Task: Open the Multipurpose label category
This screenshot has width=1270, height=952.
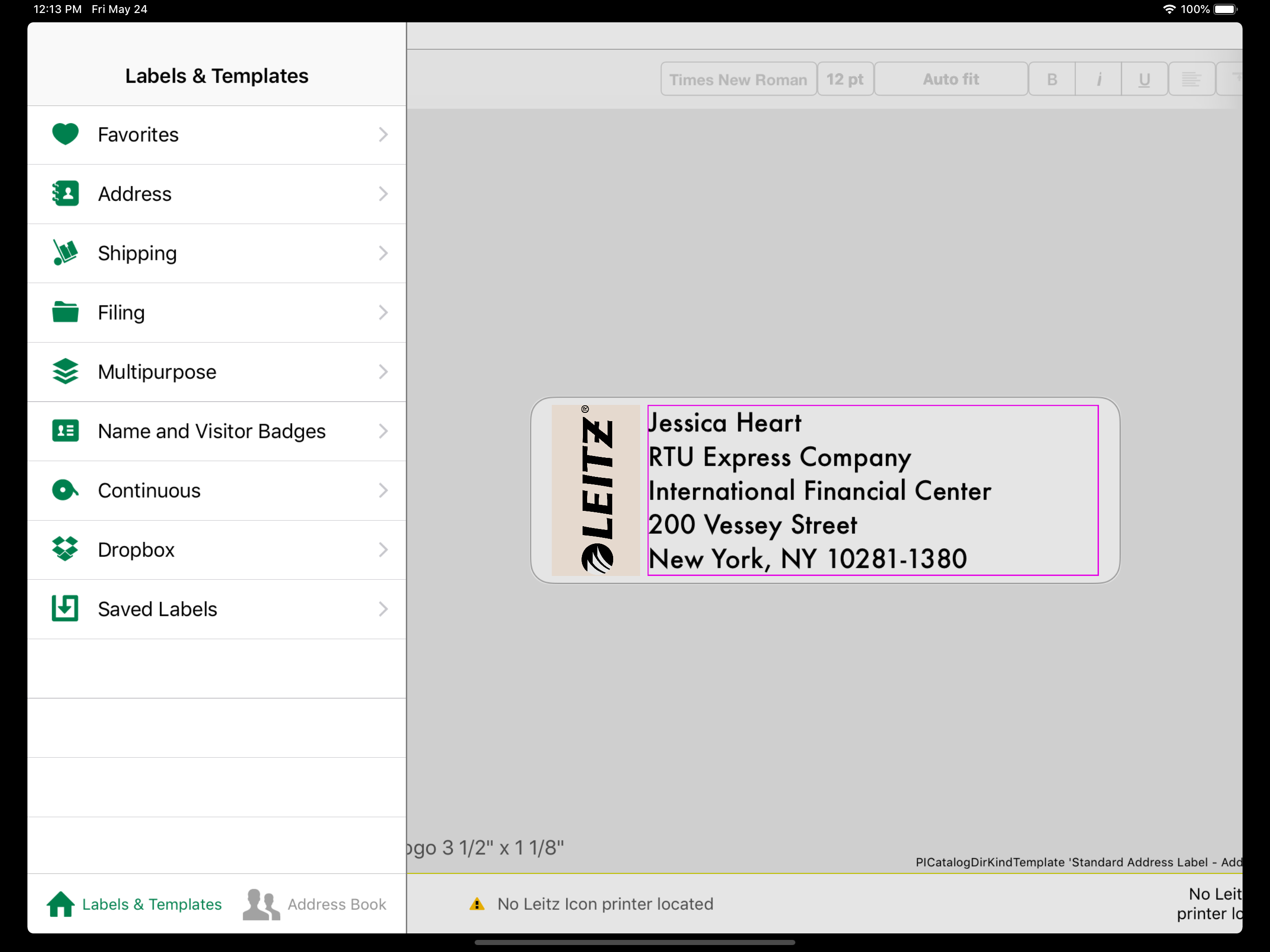Action: click(217, 372)
